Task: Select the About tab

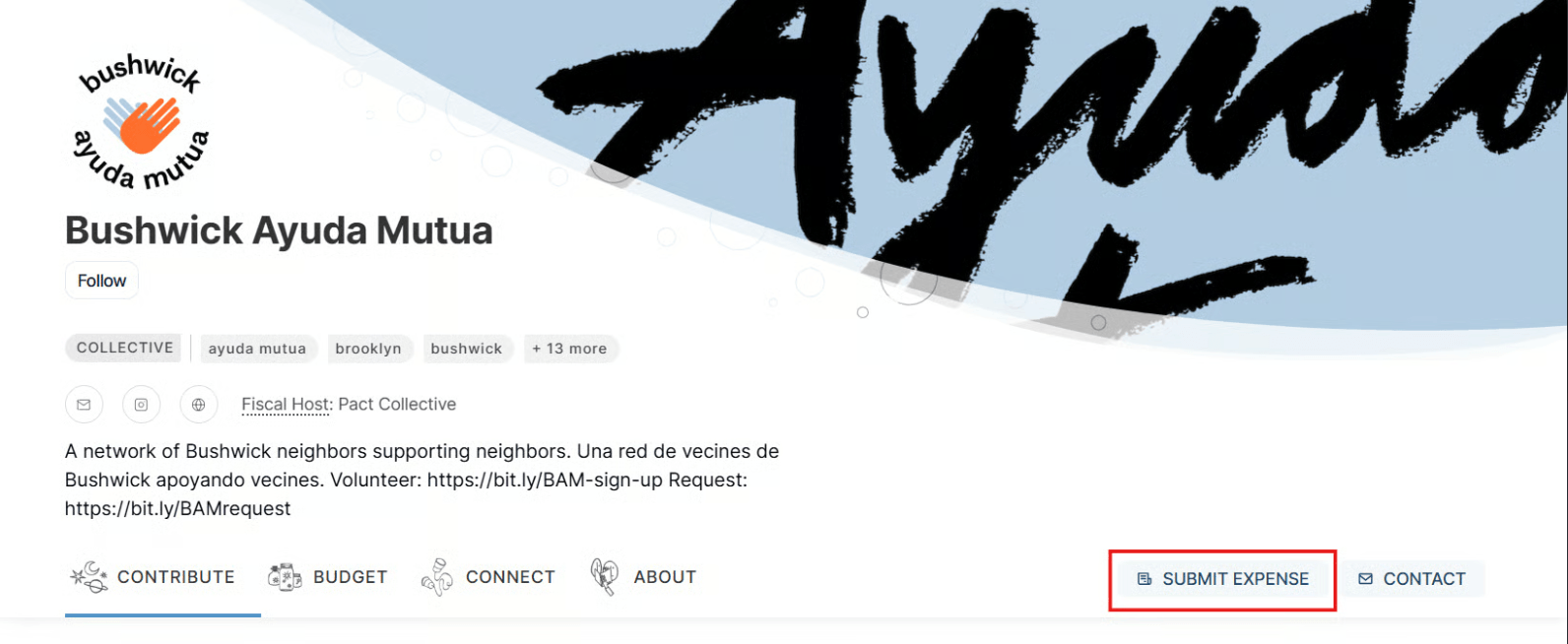Action: (x=643, y=577)
